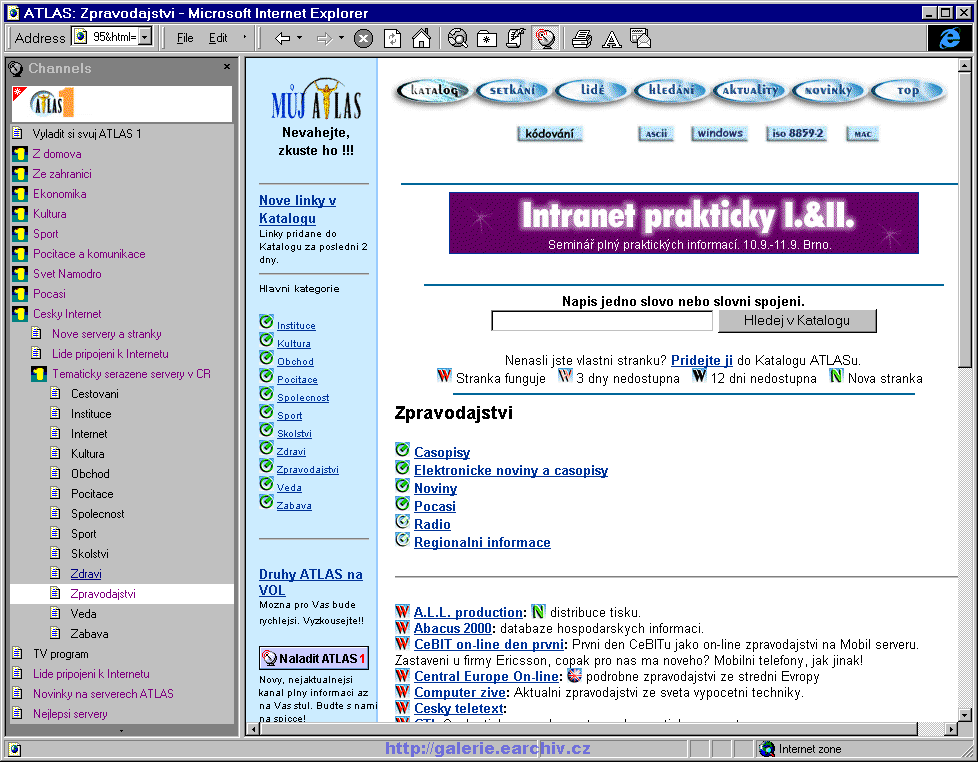This screenshot has width=978, height=762.
Task: Go back using the Back arrow button
Action: tap(283, 39)
